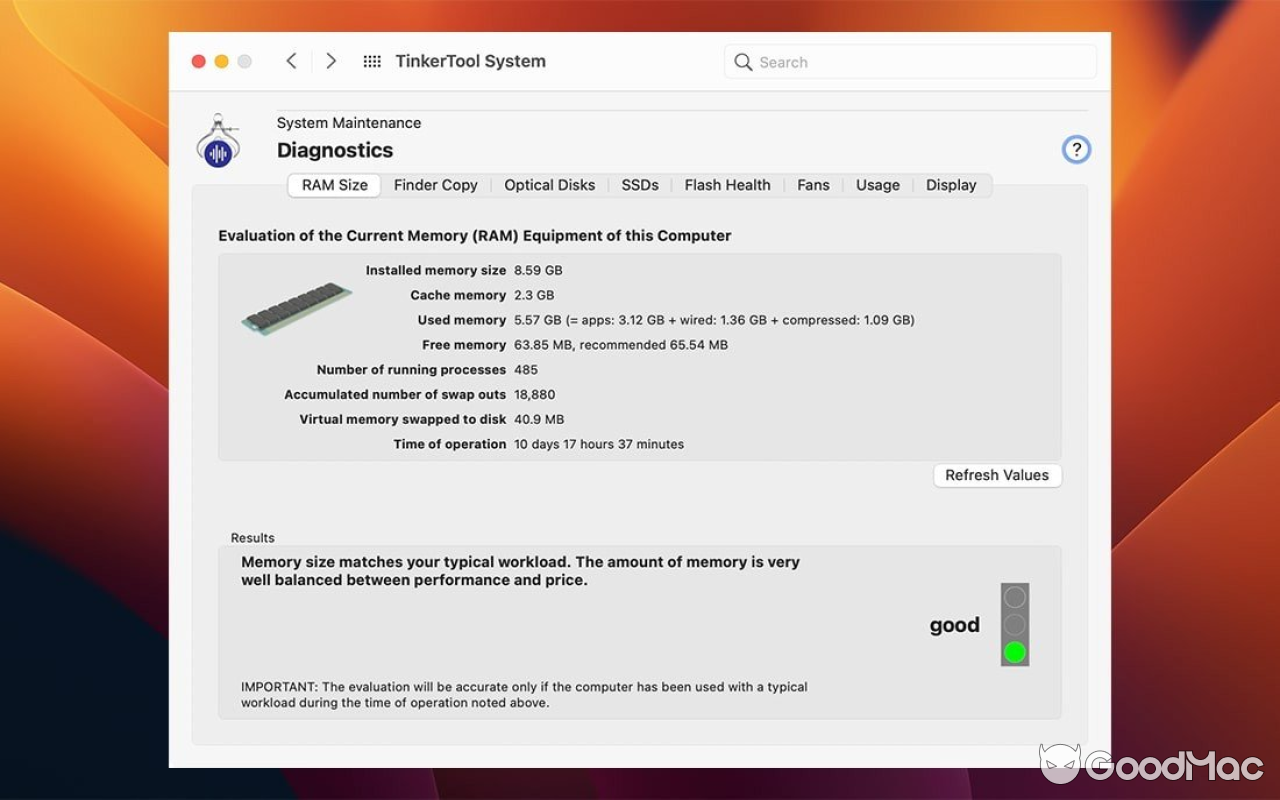Viewport: 1280px width, 800px height.
Task: Click the Diagnostics heading
Action: tap(335, 150)
